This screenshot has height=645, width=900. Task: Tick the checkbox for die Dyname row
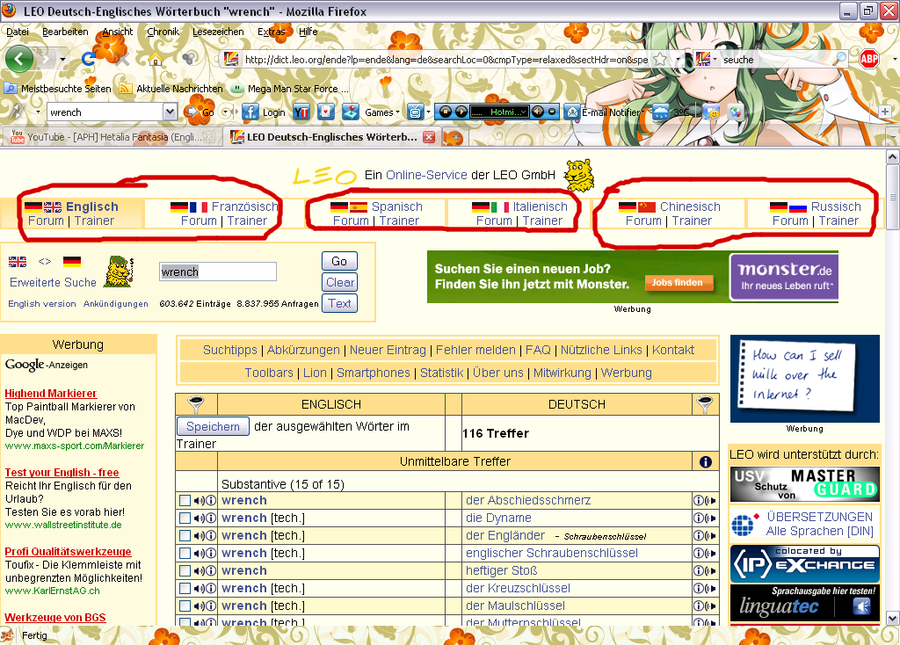185,518
